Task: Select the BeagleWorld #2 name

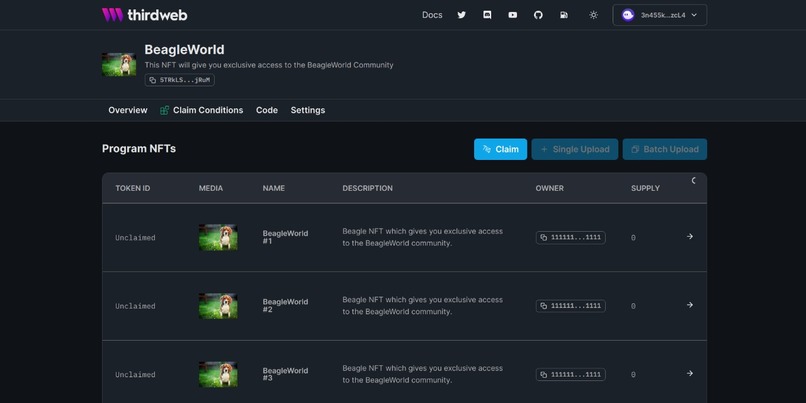Action: click(x=285, y=305)
